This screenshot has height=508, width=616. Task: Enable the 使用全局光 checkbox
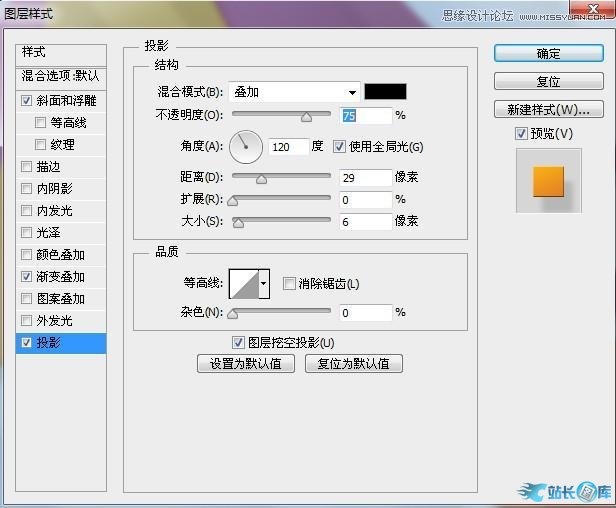[x=340, y=147]
